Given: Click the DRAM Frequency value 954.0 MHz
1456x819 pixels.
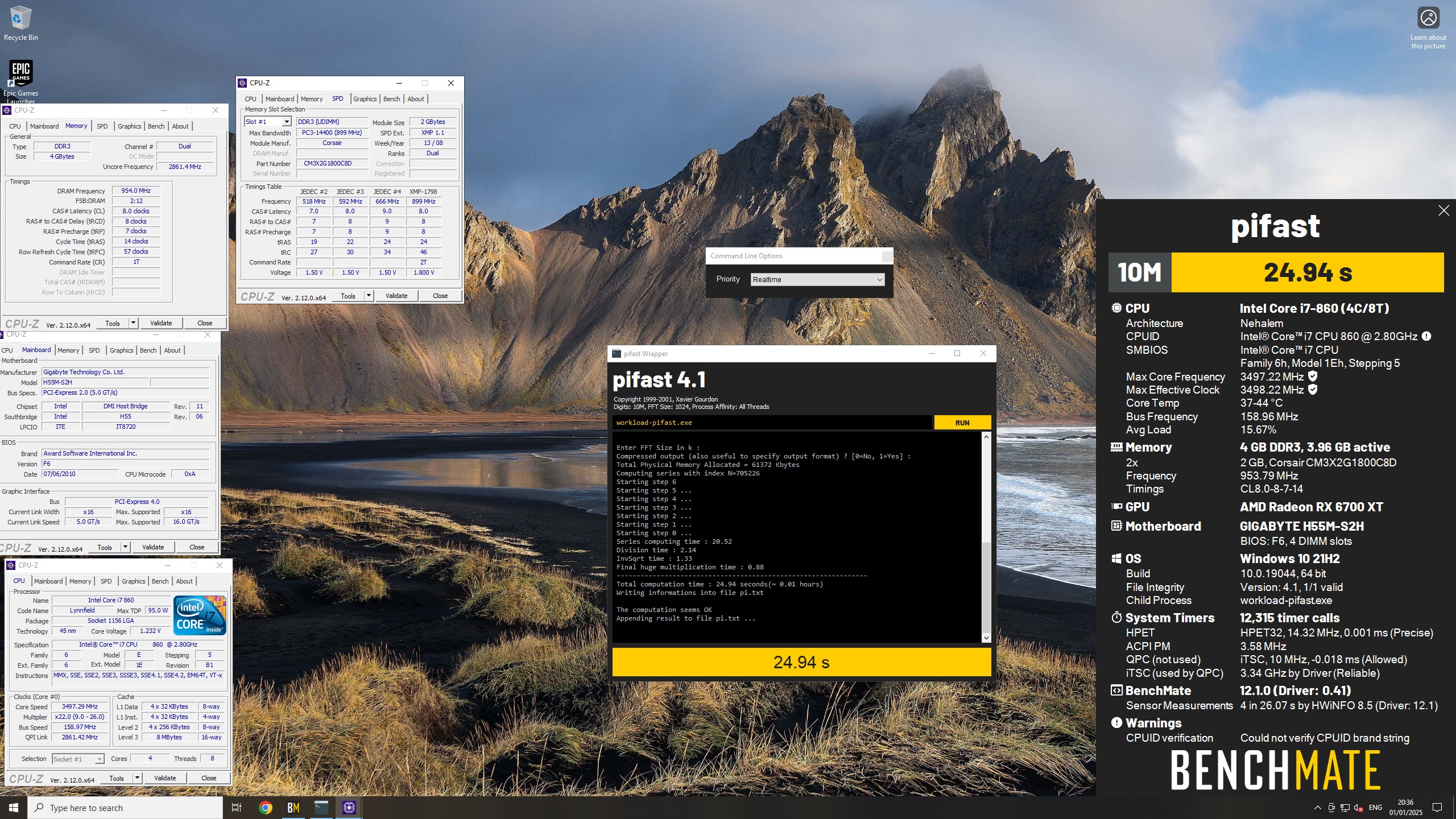Looking at the screenshot, I should tap(136, 191).
